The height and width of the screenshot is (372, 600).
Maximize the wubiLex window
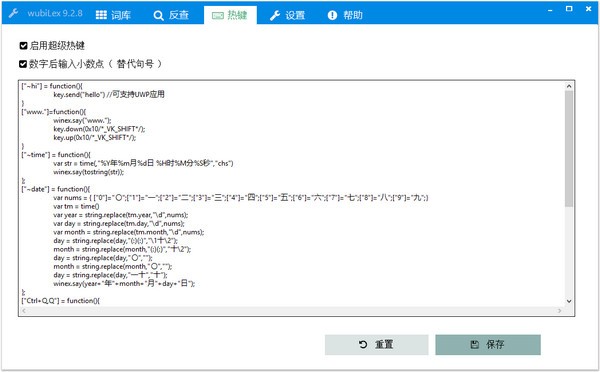tap(569, 8)
